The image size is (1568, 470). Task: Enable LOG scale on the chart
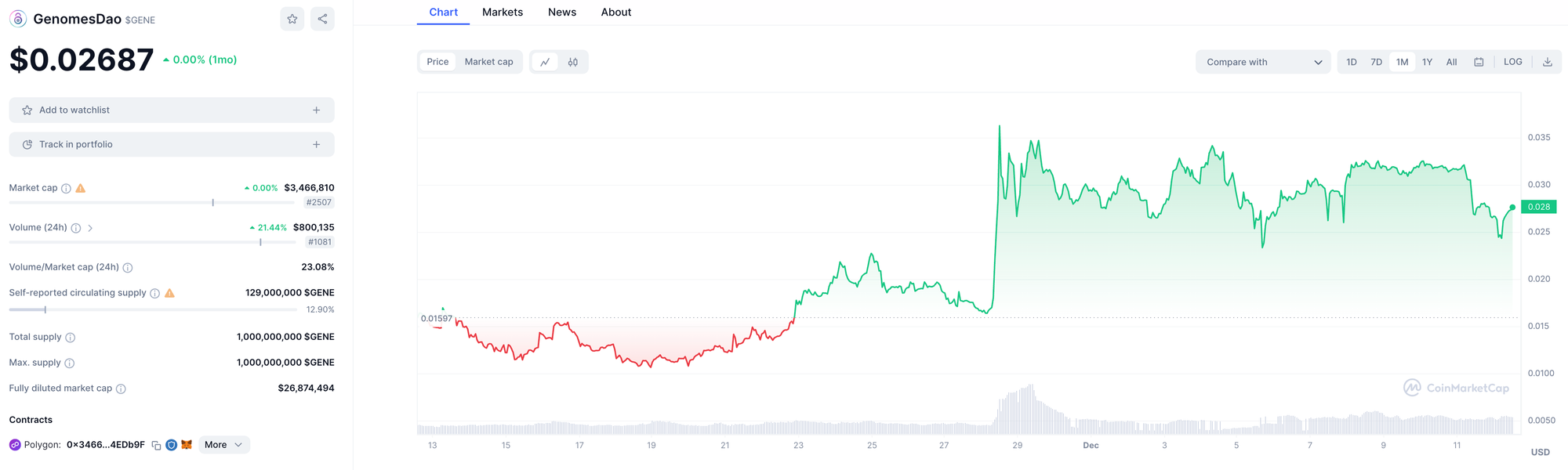point(1513,62)
